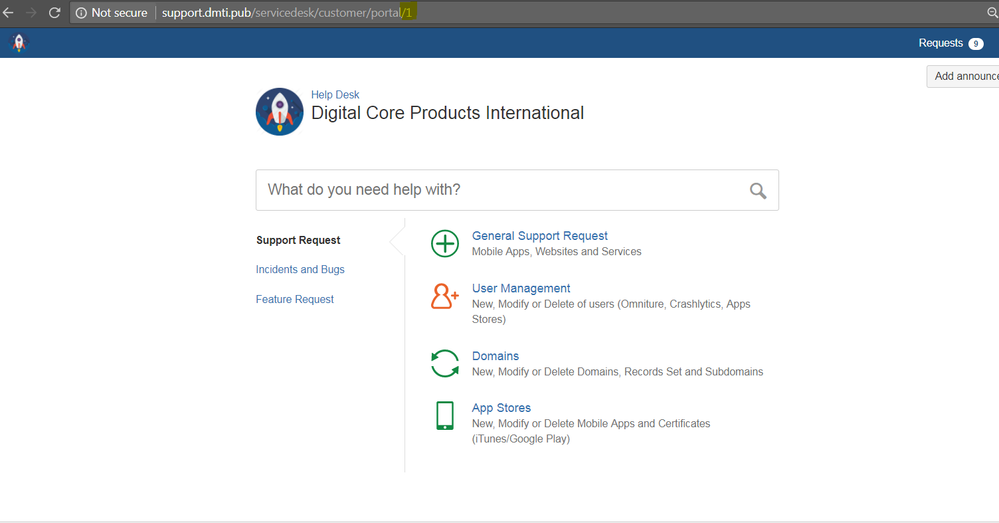Viewport: 999px width, 523px height.
Task: Click the Add announcement button
Action: [x=963, y=76]
